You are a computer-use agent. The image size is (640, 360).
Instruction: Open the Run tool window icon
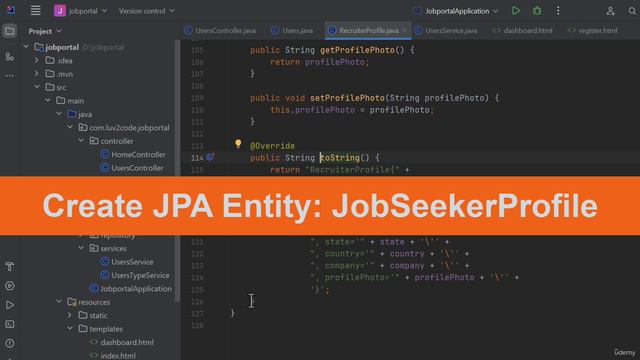click(10, 305)
